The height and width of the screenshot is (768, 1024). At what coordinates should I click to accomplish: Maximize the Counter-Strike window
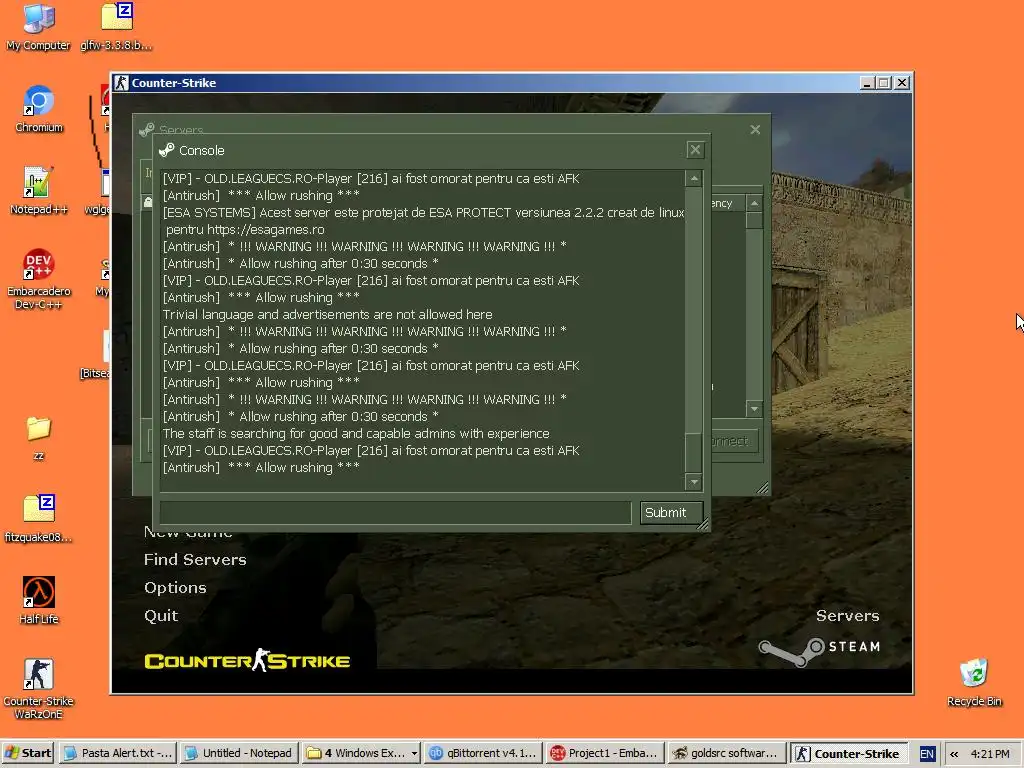[x=884, y=83]
